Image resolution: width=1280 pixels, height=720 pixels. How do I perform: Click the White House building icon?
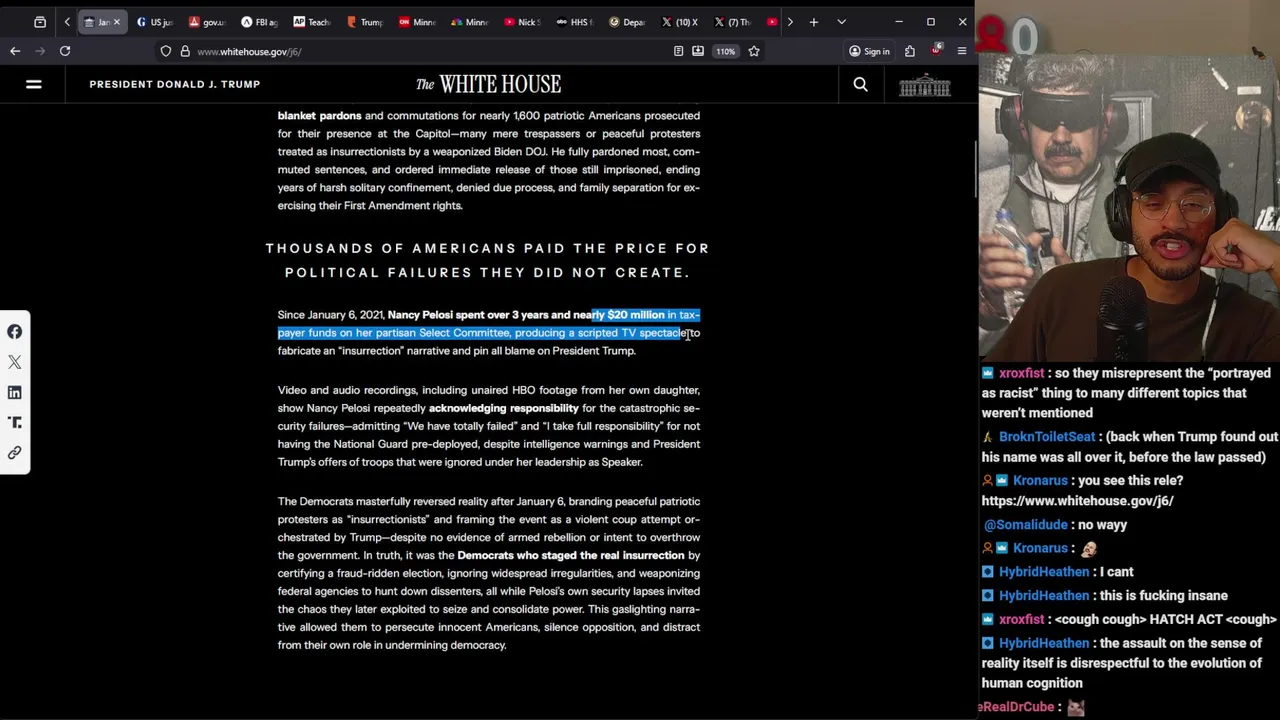pos(925,86)
